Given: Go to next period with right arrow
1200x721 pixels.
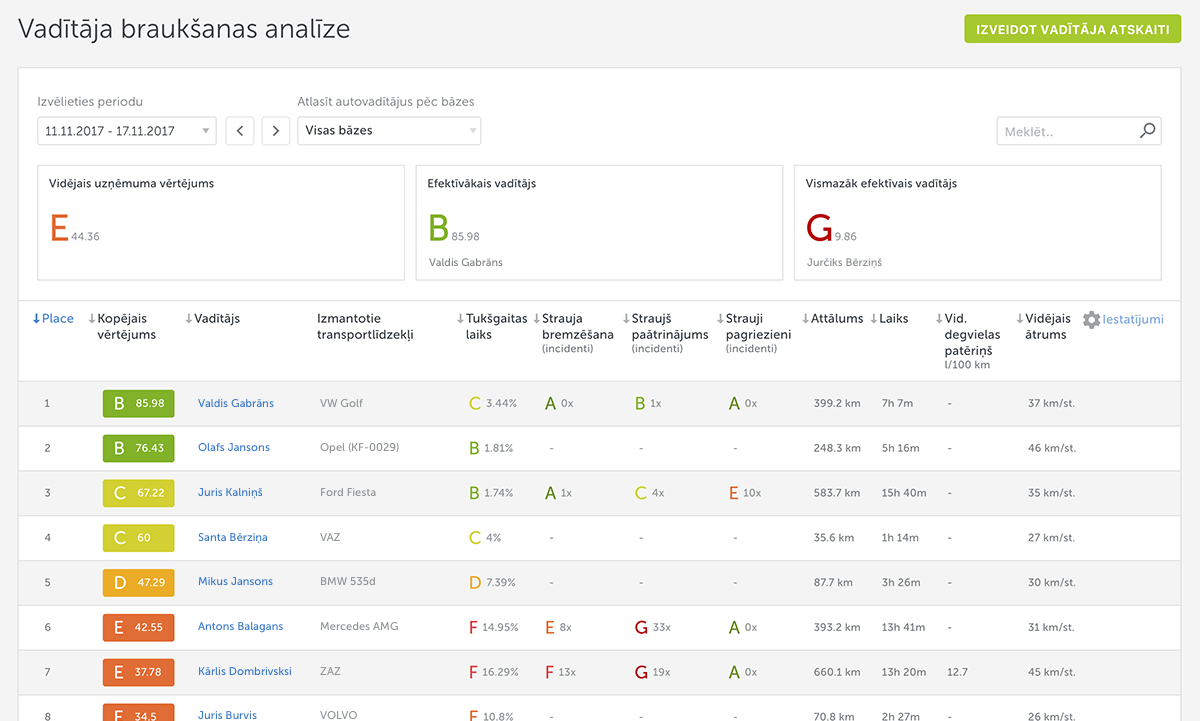Looking at the screenshot, I should coord(276,131).
